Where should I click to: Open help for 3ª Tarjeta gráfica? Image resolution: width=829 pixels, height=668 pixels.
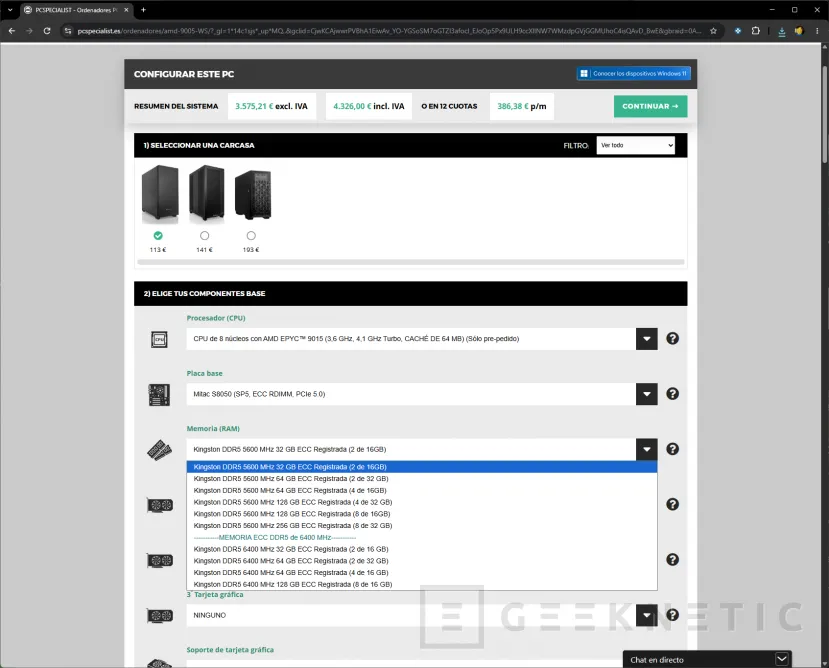[672, 615]
